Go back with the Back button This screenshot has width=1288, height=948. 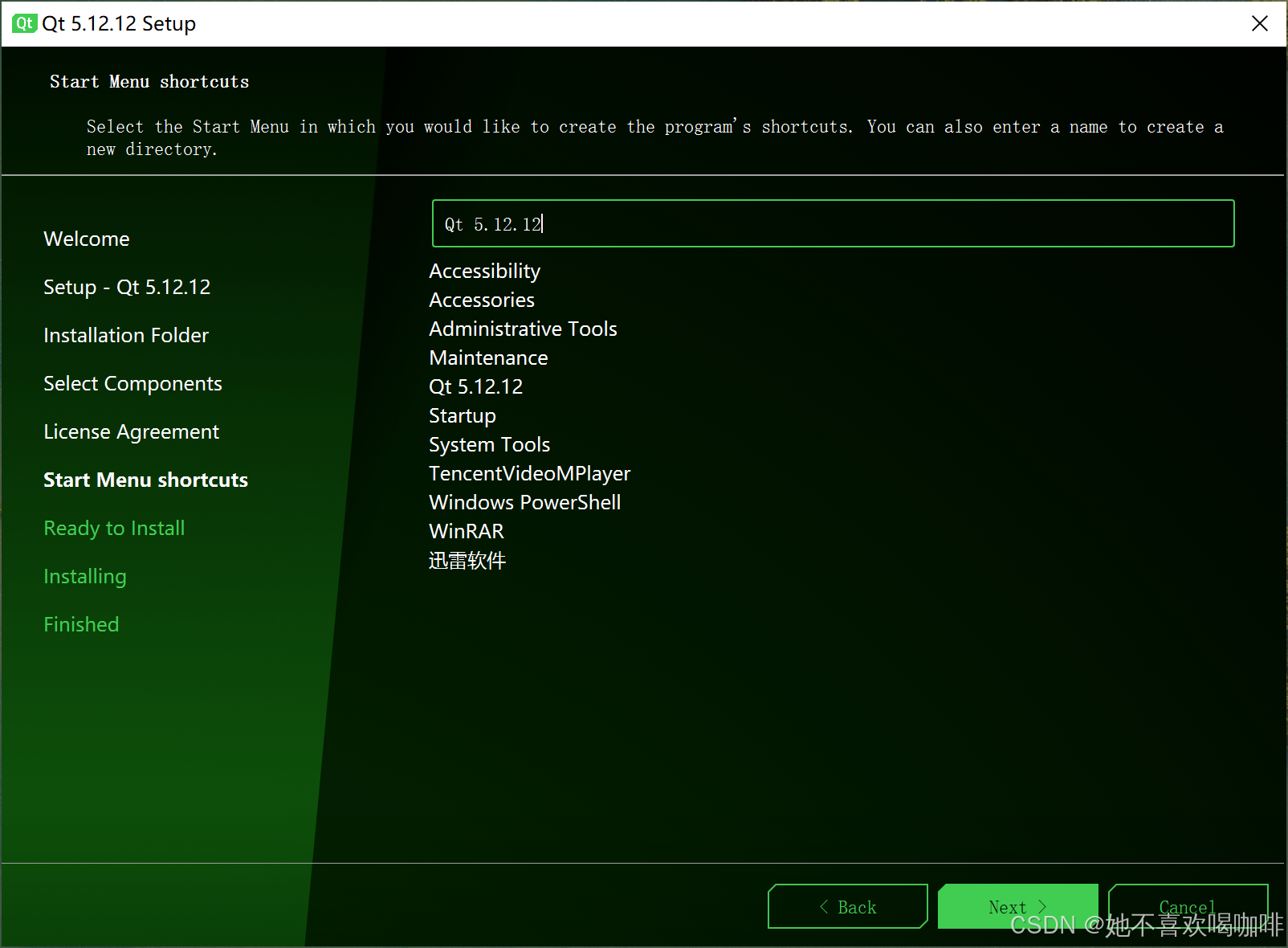point(848,906)
